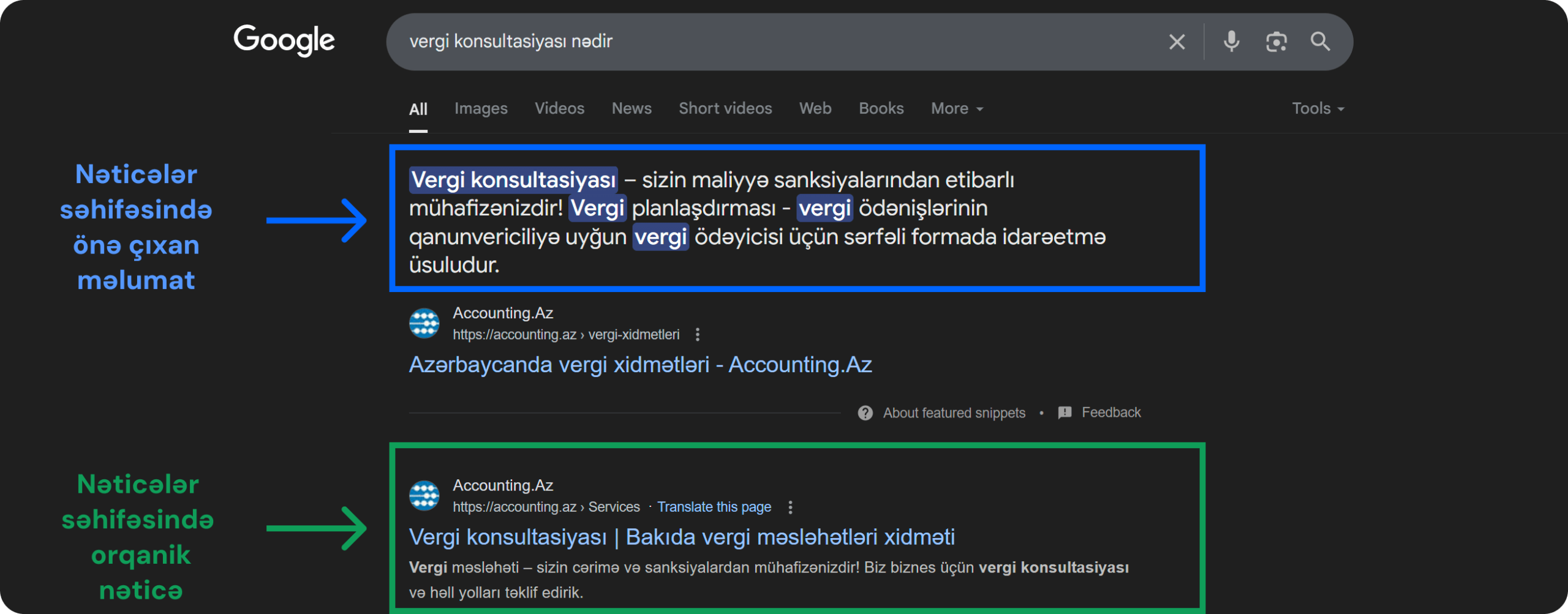Viewport: 1568px width, 614px height.
Task: Open Vergi konsultasiyası | Bakıda vergi məsləhətləri link
Action: 682,537
